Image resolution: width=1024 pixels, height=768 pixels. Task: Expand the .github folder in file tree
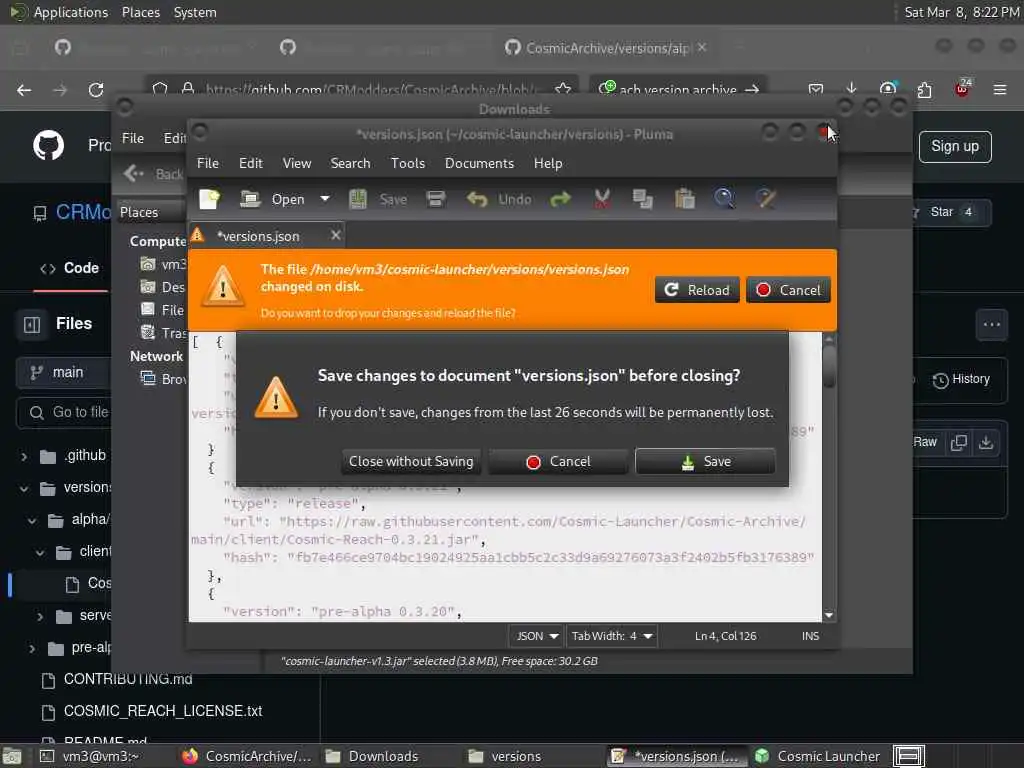tap(24, 456)
